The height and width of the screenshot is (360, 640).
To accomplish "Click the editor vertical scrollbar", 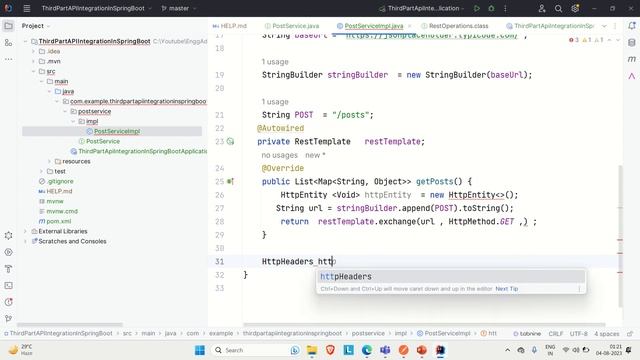I will [620, 237].
